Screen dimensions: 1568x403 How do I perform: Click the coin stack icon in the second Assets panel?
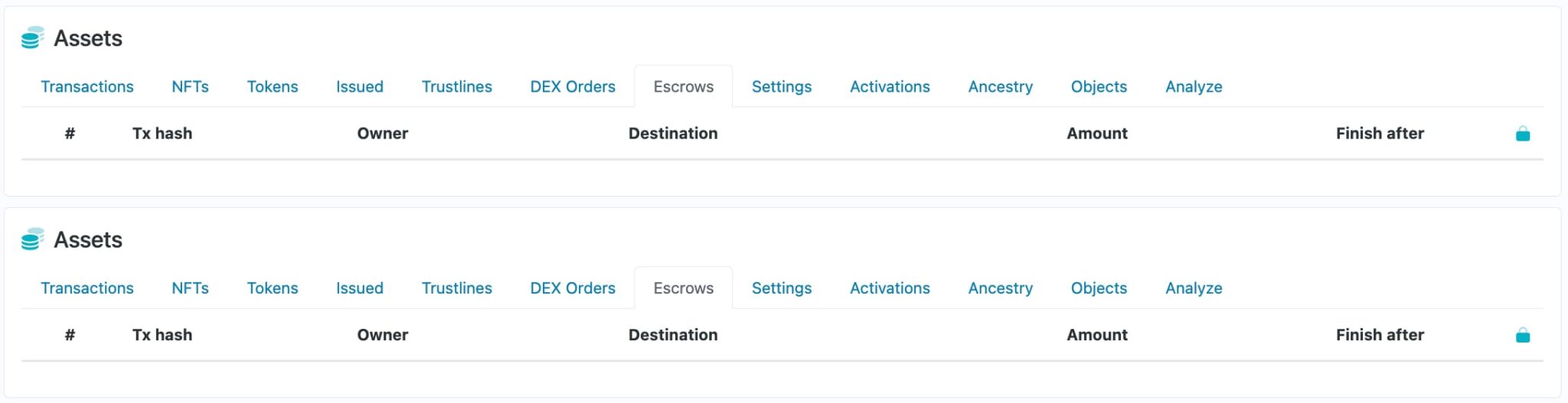32,239
